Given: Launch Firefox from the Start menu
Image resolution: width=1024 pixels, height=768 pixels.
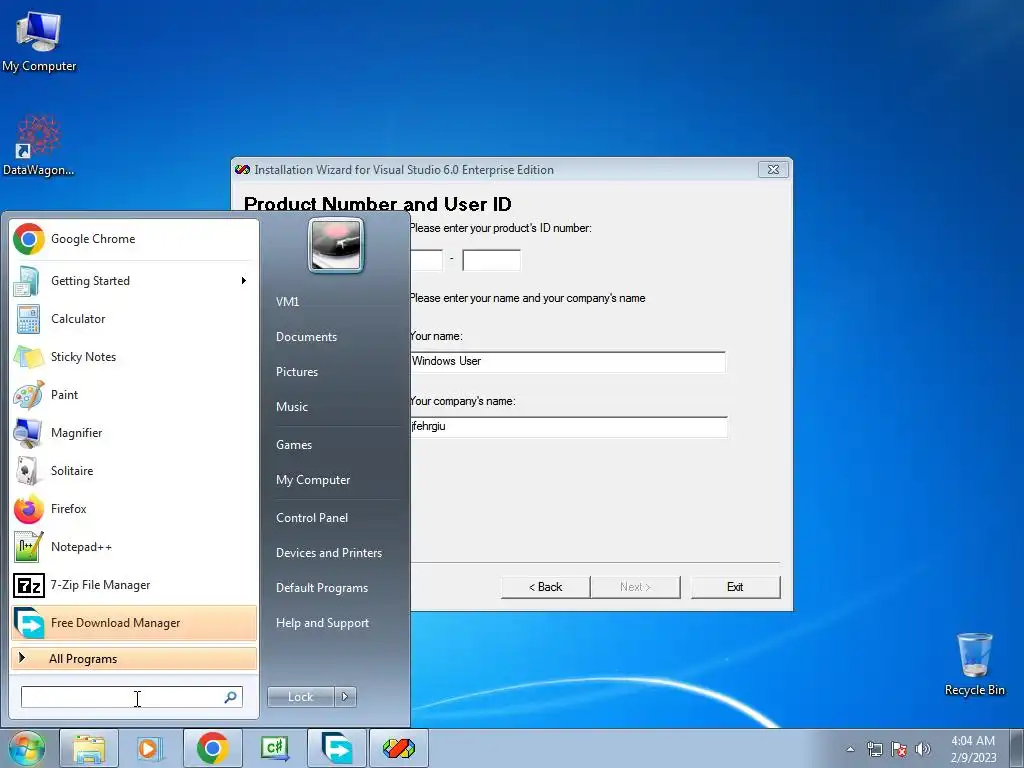Looking at the screenshot, I should 134,509.
